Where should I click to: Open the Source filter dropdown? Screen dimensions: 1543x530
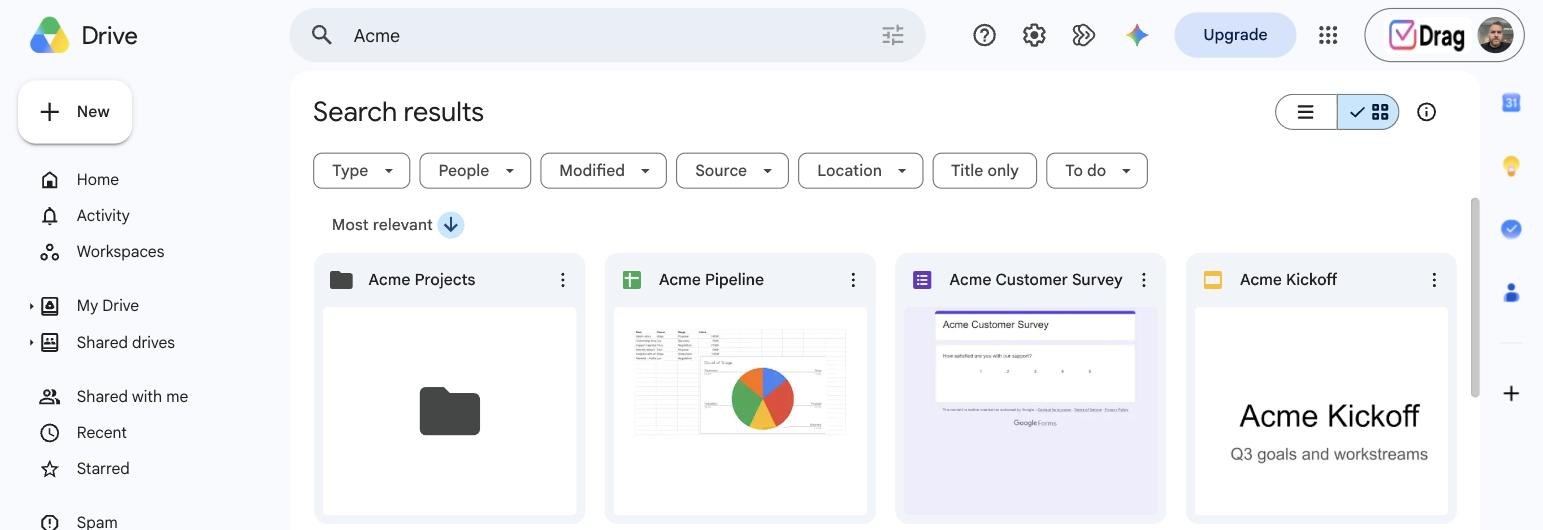coord(732,170)
